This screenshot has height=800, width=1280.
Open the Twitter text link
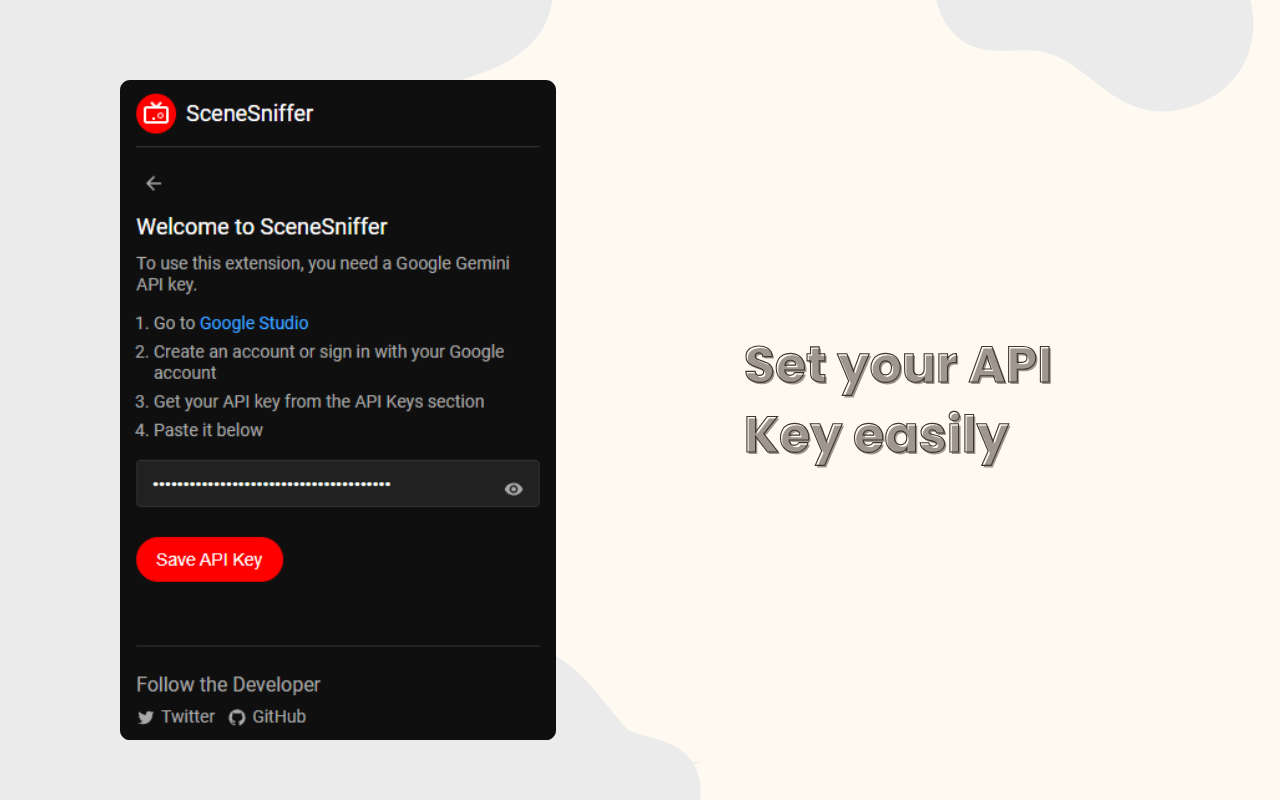[188, 717]
